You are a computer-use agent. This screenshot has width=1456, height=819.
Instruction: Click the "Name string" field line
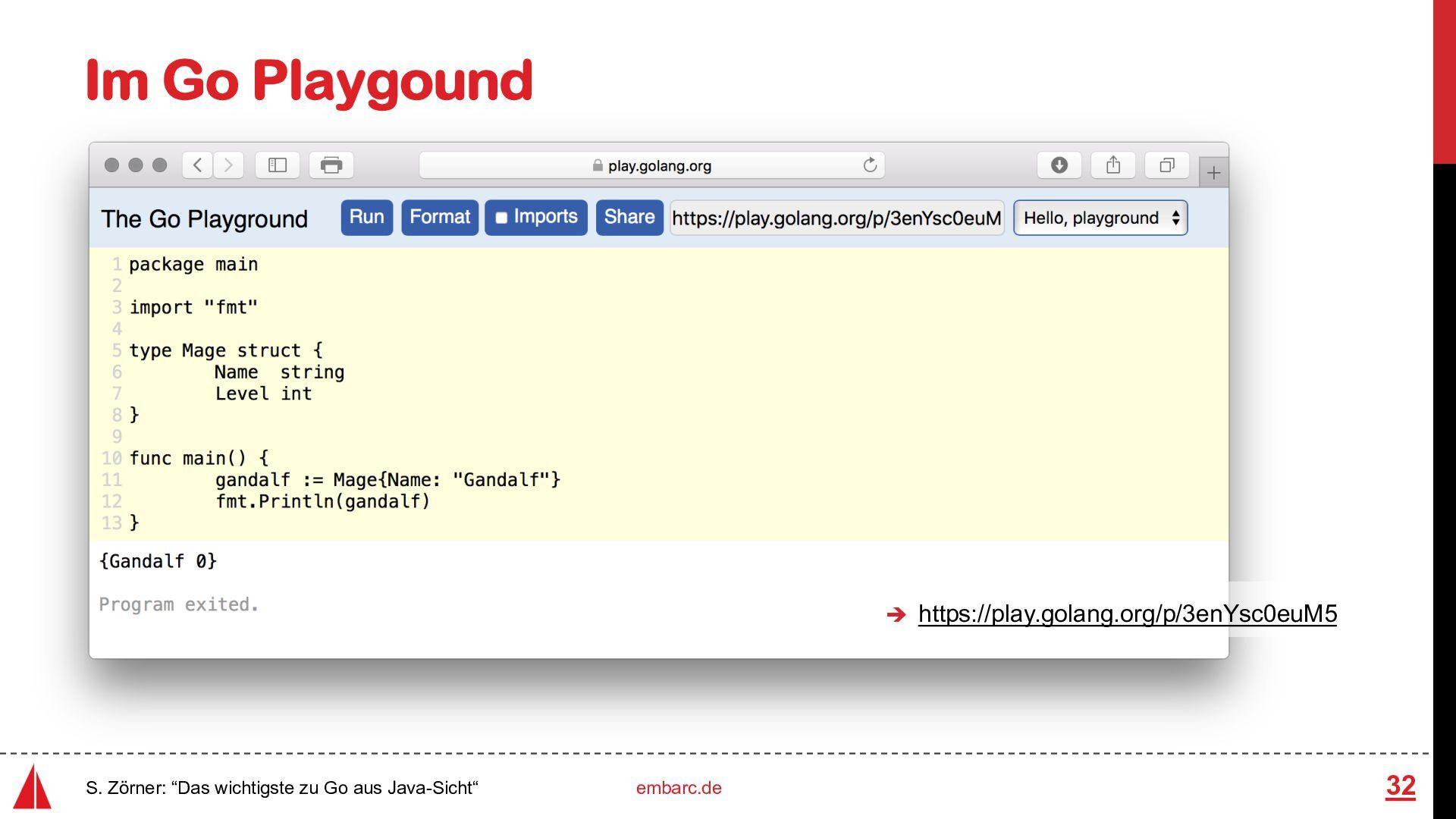[280, 372]
